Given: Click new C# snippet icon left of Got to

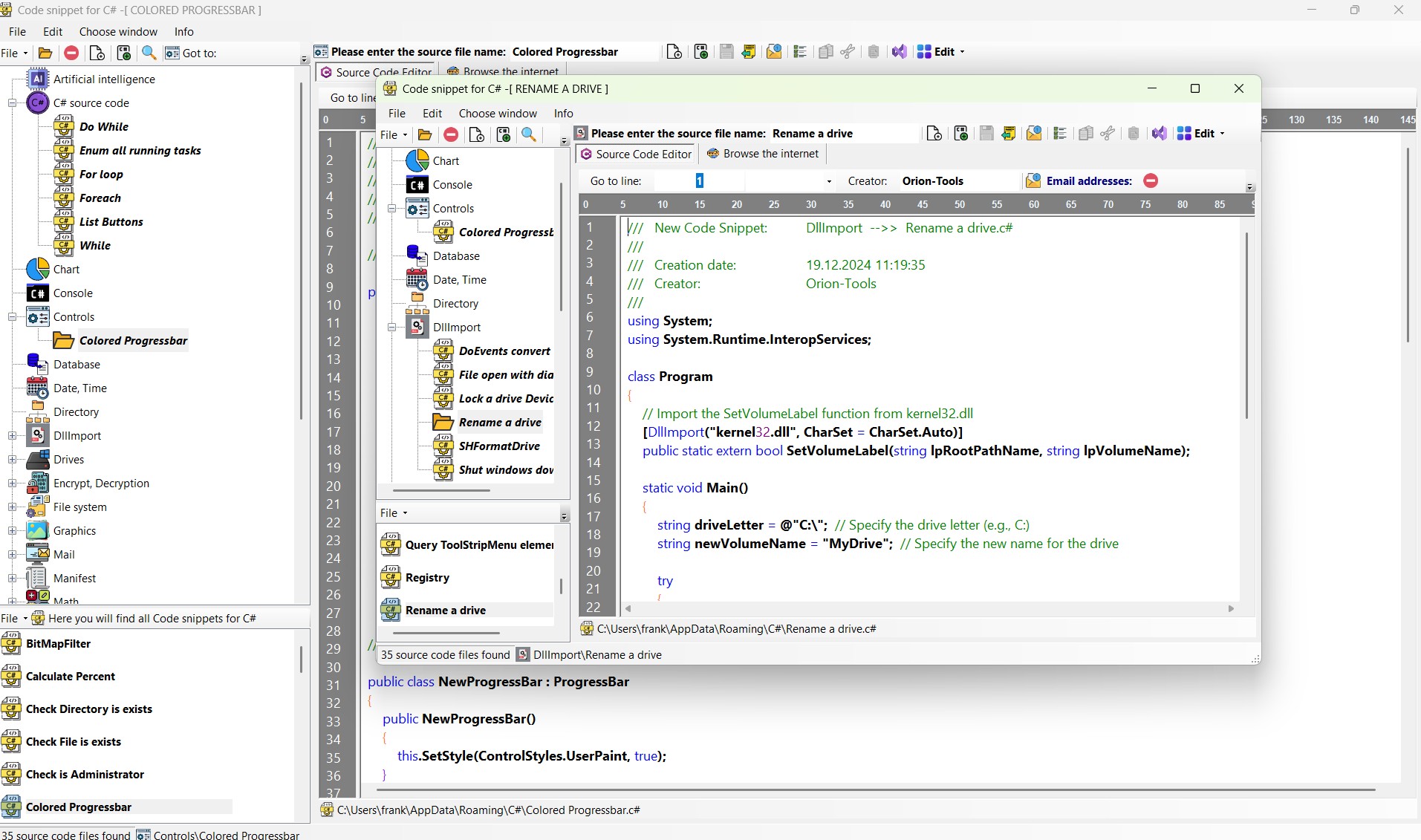Looking at the screenshot, I should coord(124,53).
